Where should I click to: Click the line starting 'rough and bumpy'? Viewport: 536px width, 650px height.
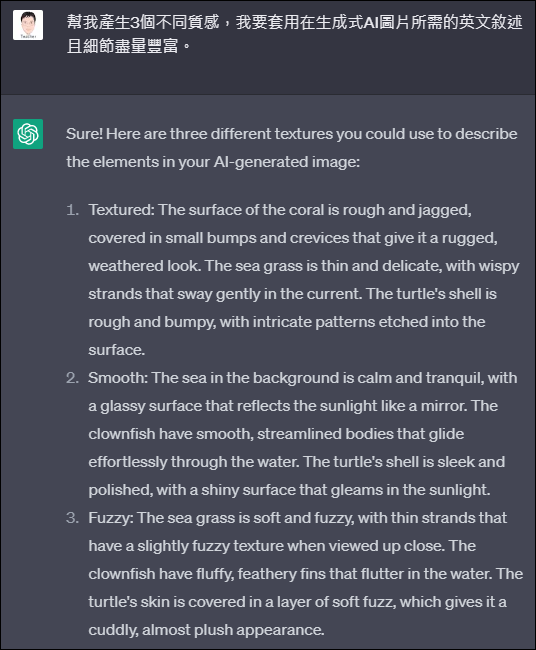point(287,322)
